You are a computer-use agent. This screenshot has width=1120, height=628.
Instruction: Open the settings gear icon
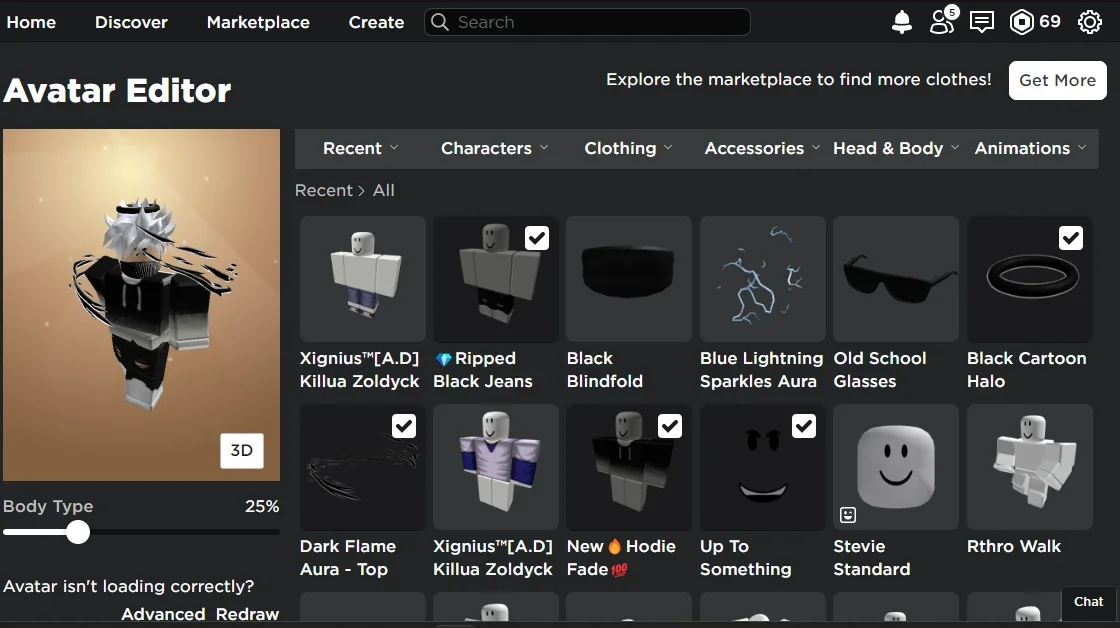(x=1090, y=22)
